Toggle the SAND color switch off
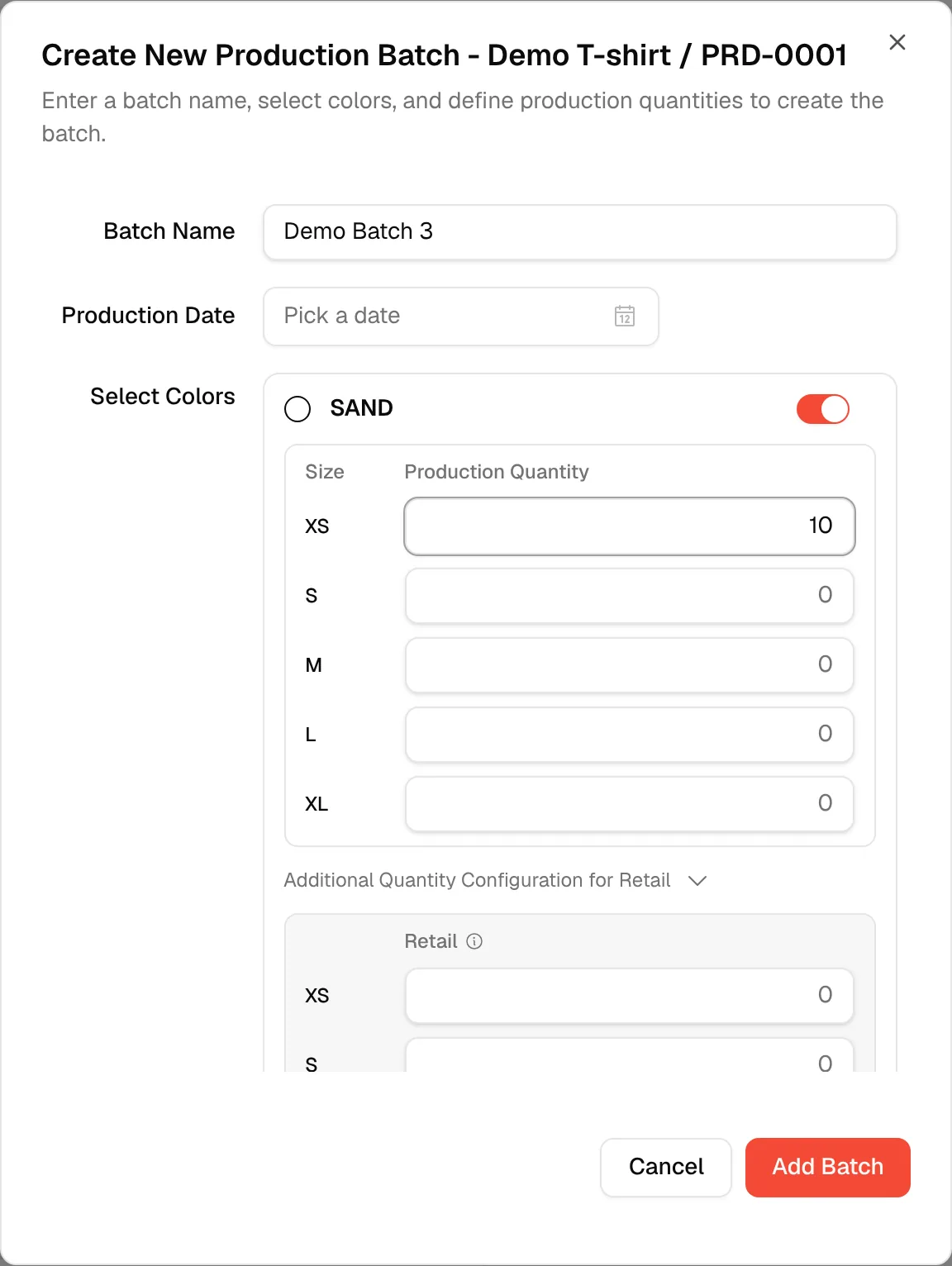 (x=823, y=409)
